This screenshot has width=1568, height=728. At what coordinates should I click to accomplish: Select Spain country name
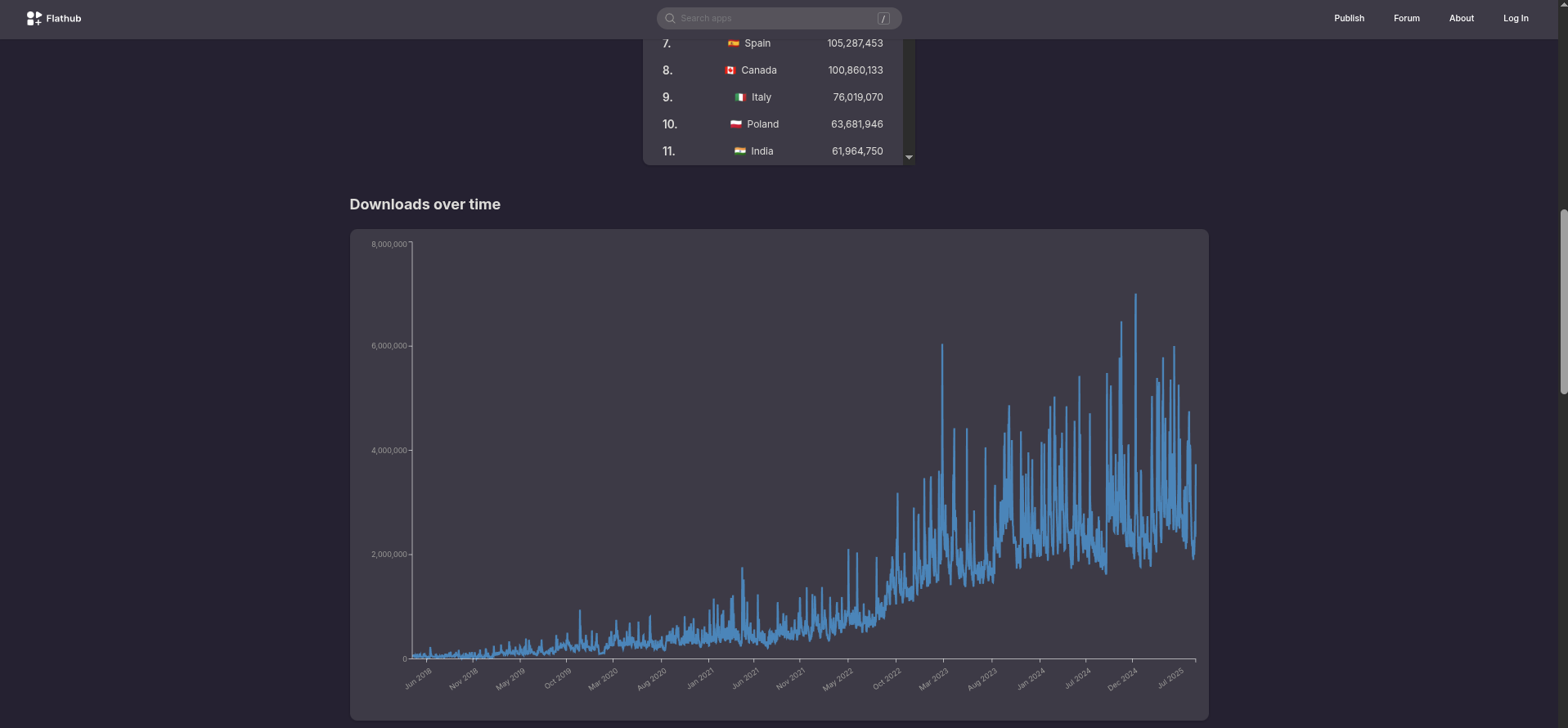(757, 43)
